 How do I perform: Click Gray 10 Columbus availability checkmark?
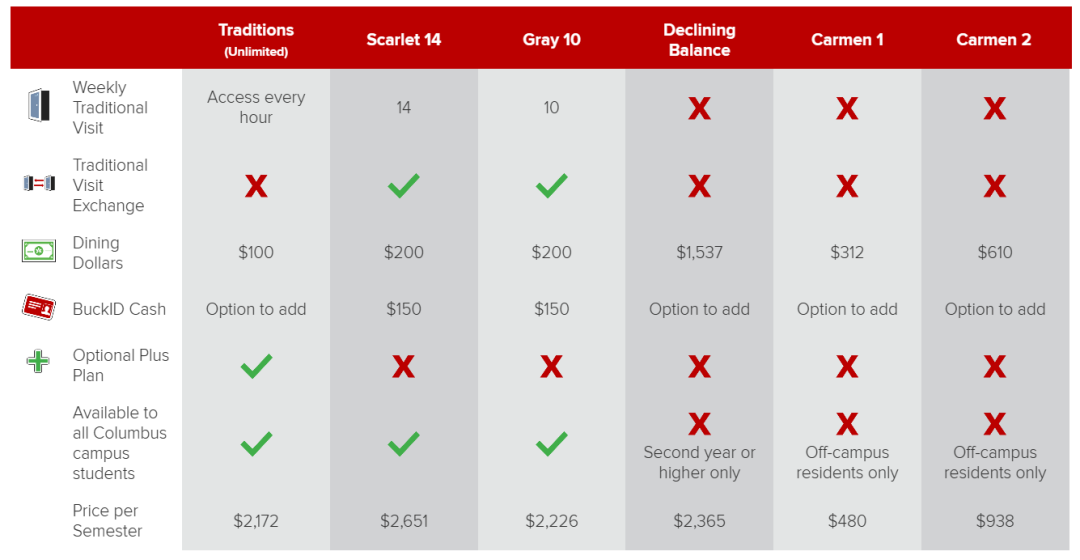click(x=552, y=444)
